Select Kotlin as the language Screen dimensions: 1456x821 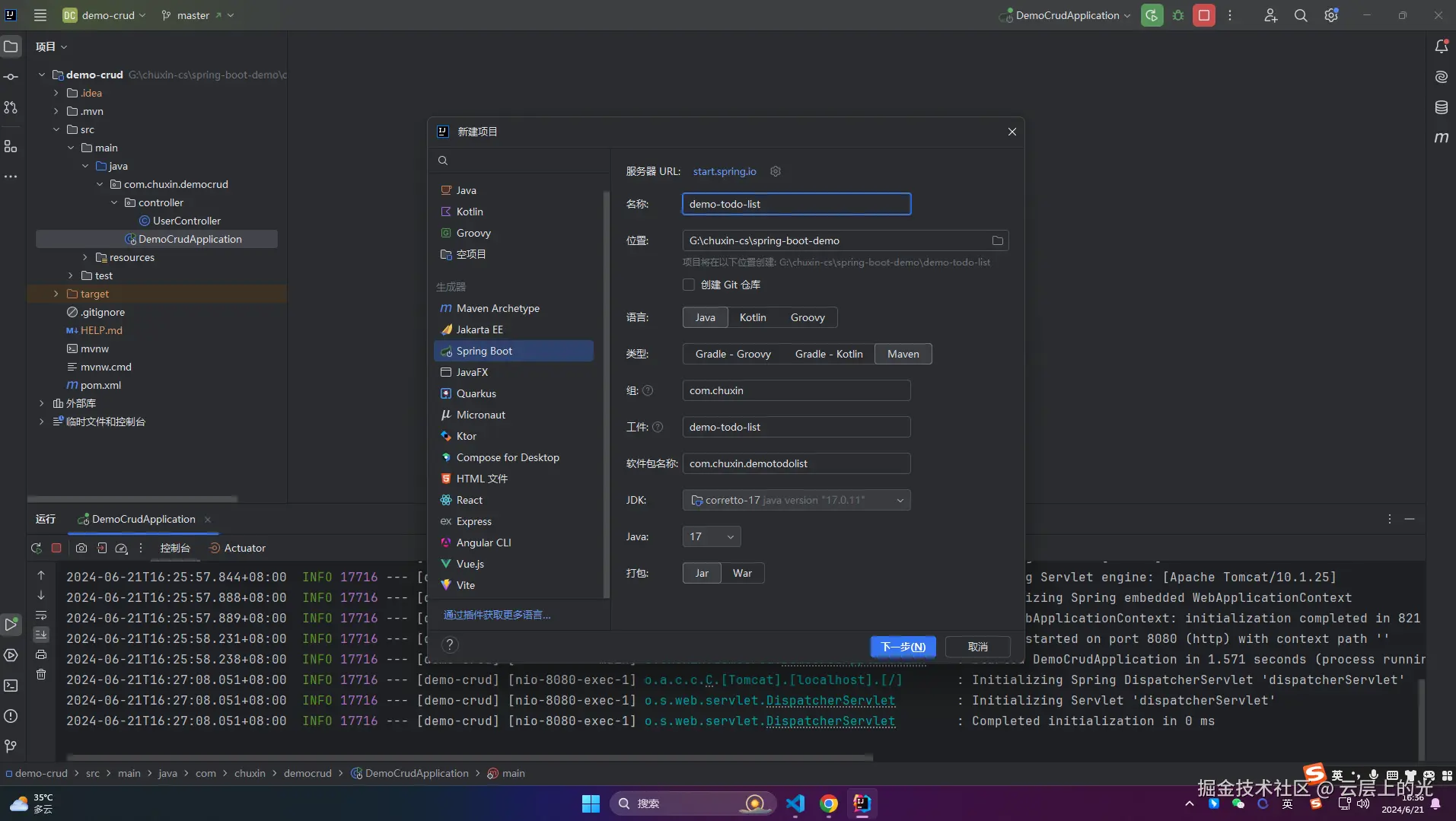753,317
